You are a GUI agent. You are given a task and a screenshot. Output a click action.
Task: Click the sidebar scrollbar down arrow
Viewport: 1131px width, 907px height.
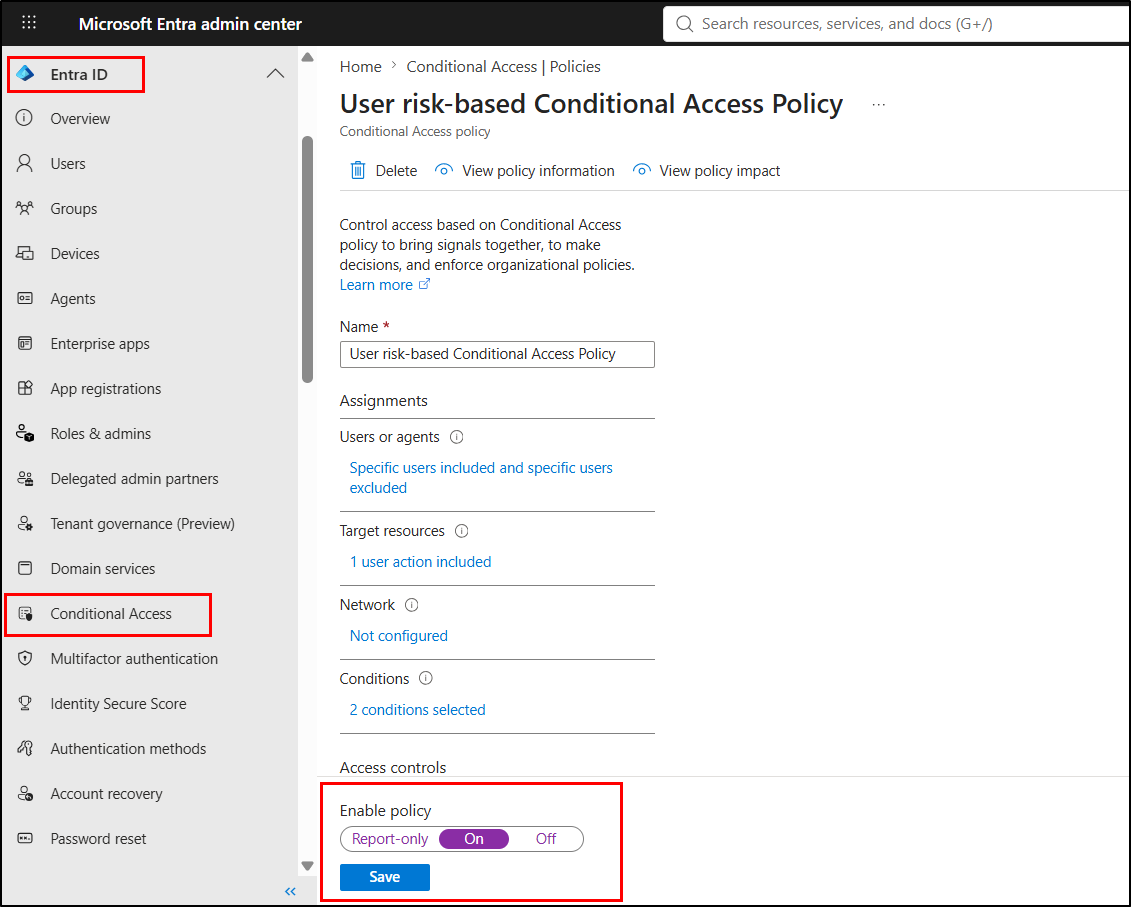[x=307, y=866]
